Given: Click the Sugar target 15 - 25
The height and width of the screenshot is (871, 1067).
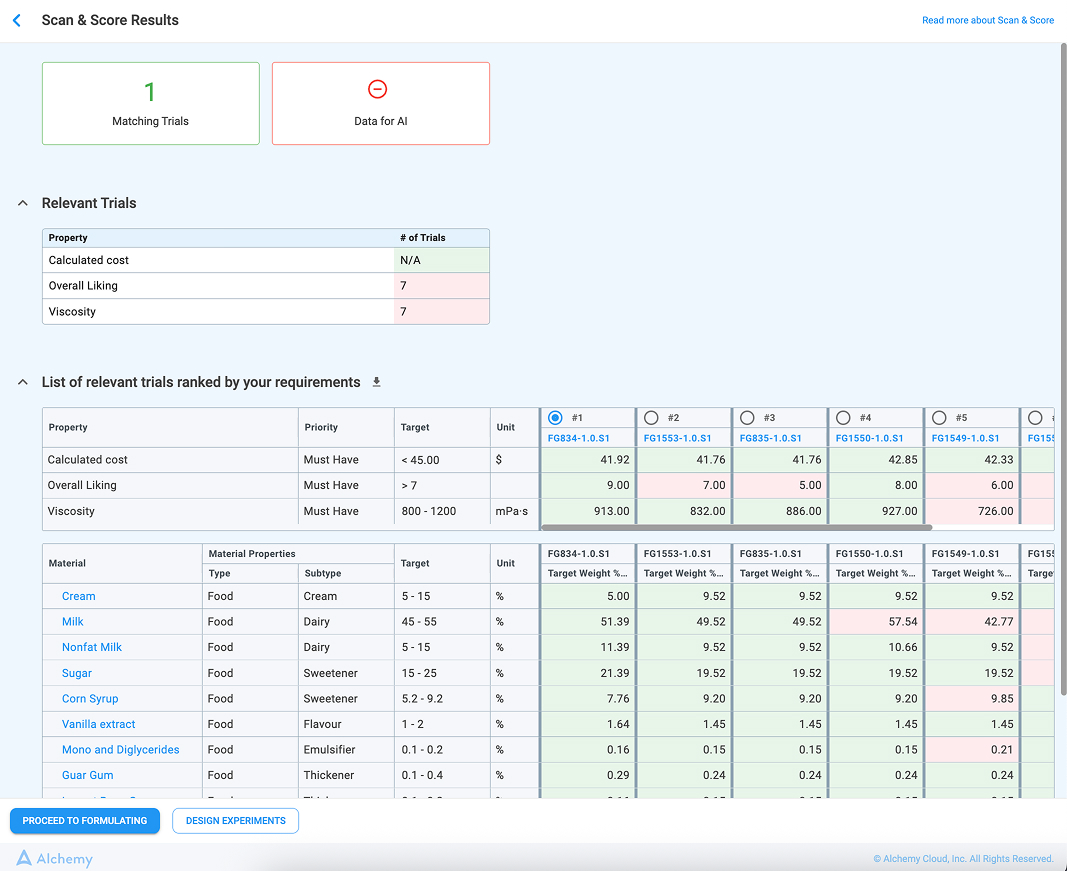Looking at the screenshot, I should pyautogui.click(x=442, y=673).
